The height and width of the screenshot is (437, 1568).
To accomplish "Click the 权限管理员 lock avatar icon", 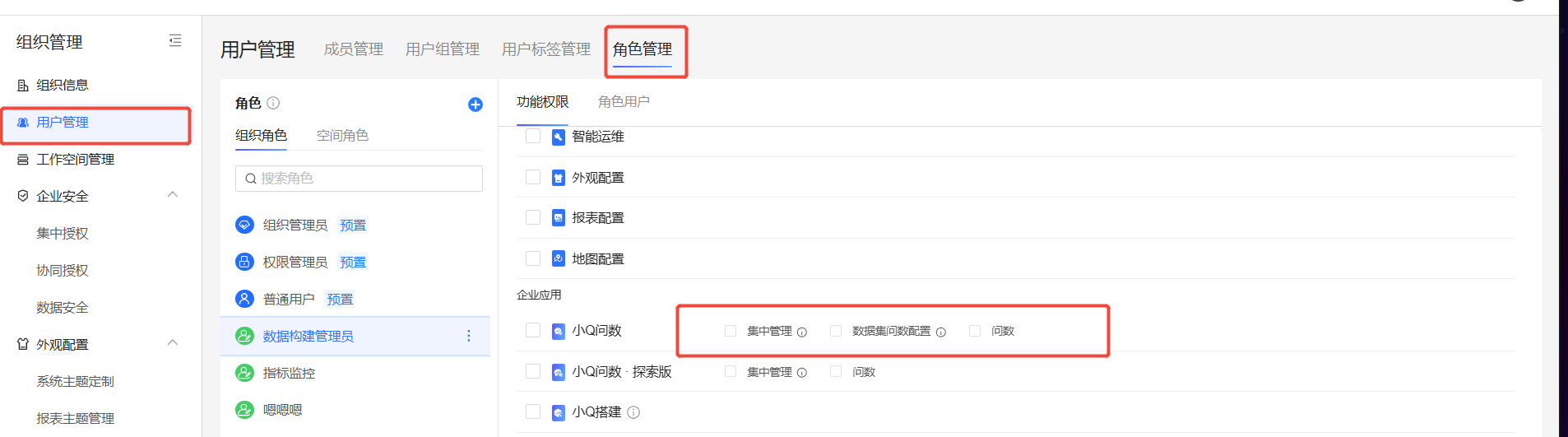I will pos(244,262).
